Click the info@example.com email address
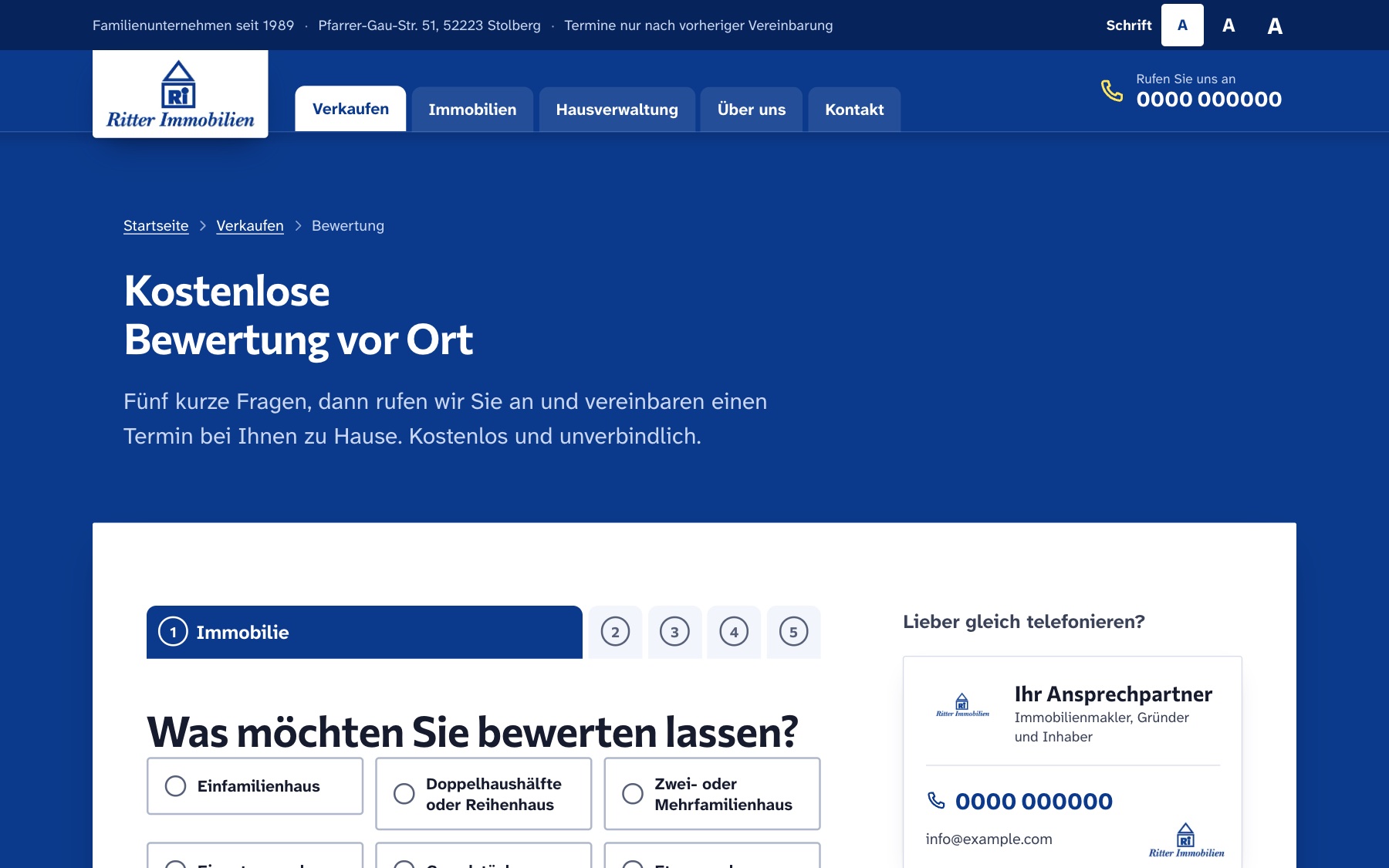The width and height of the screenshot is (1389, 868). coord(989,839)
